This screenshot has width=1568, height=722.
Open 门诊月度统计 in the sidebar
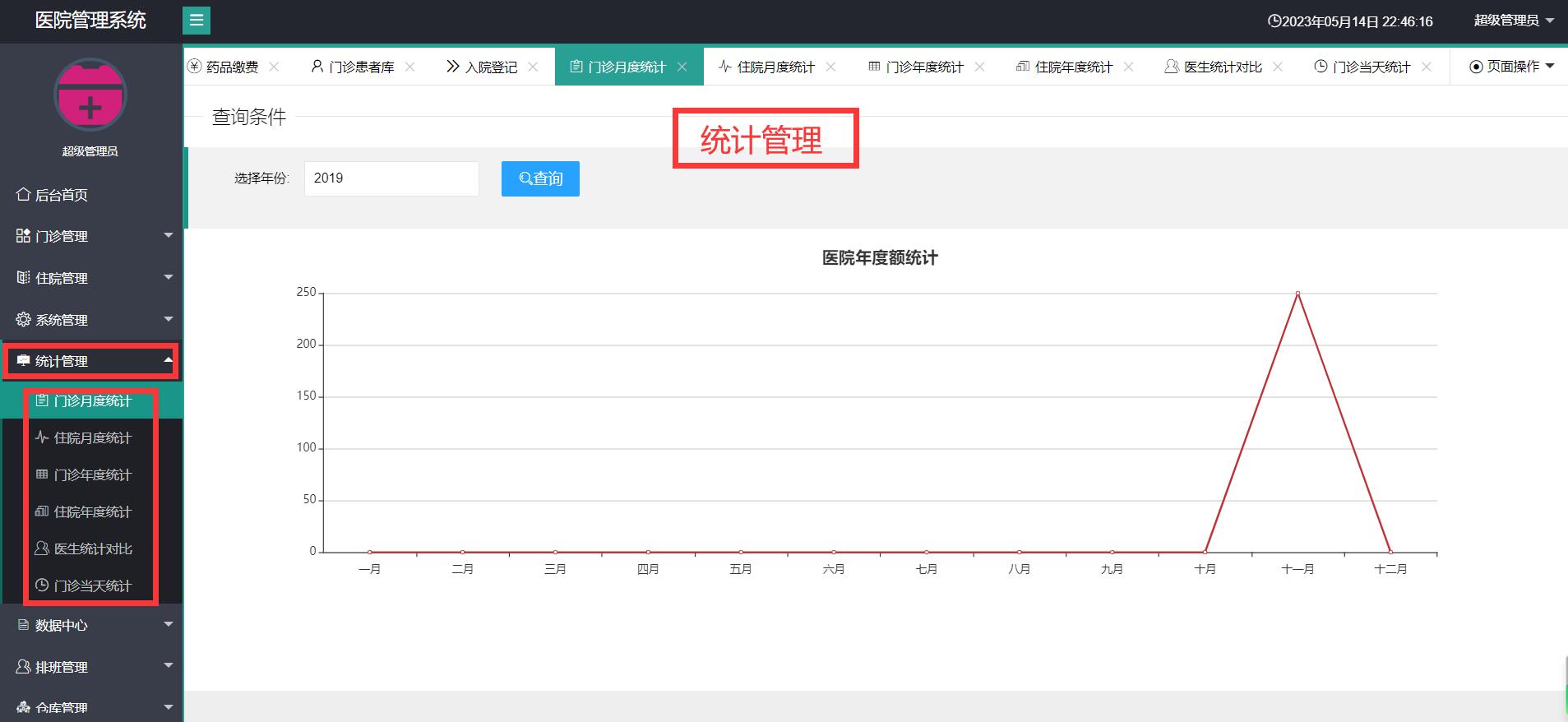(92, 400)
